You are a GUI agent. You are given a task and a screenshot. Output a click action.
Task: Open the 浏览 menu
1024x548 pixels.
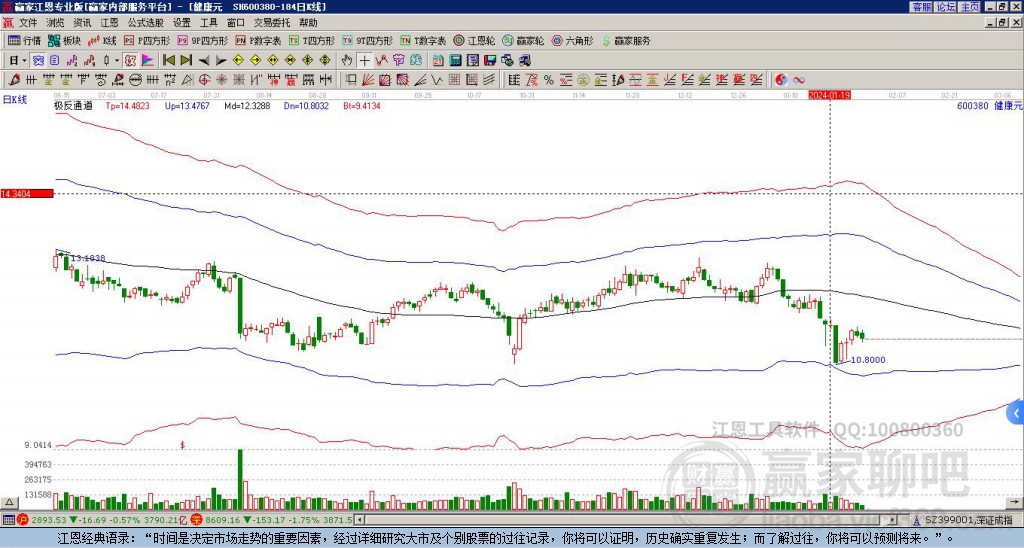56,23
